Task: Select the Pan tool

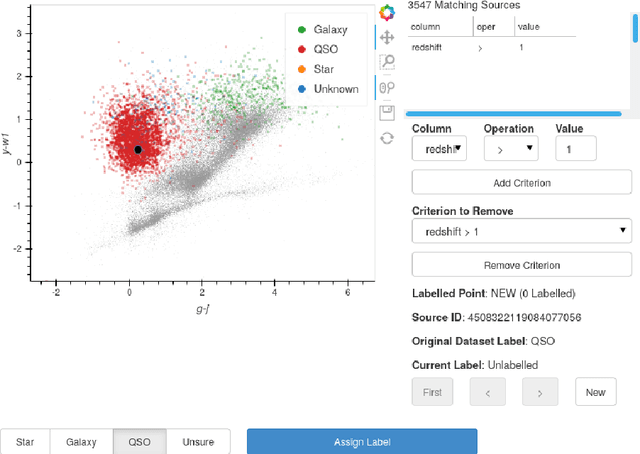Action: click(388, 38)
